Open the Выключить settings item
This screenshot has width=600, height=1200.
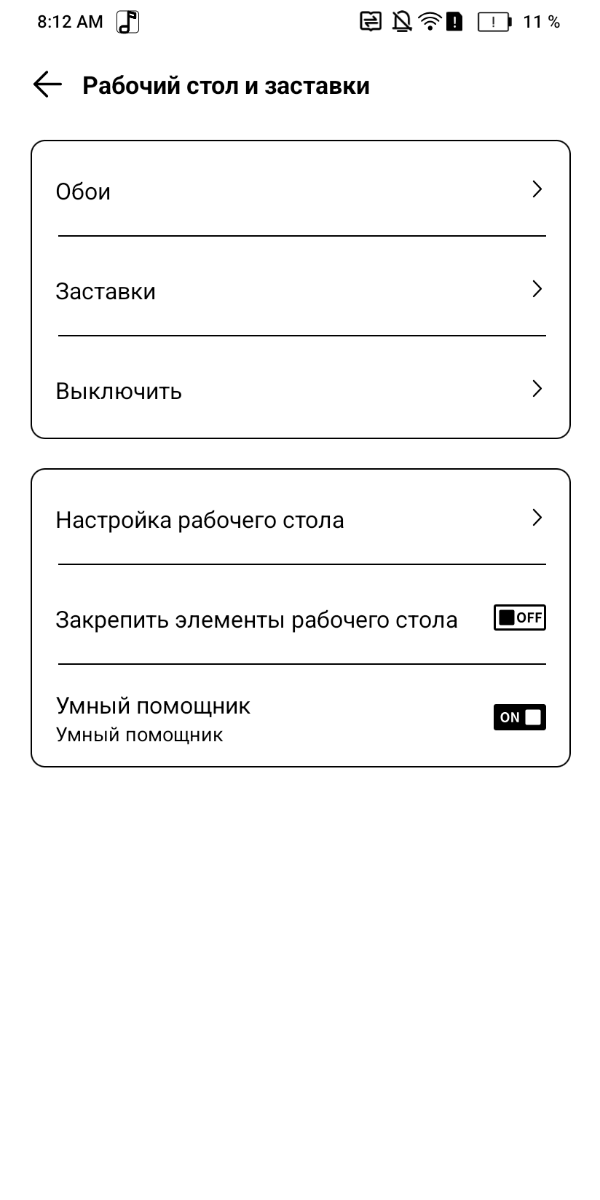(119, 391)
